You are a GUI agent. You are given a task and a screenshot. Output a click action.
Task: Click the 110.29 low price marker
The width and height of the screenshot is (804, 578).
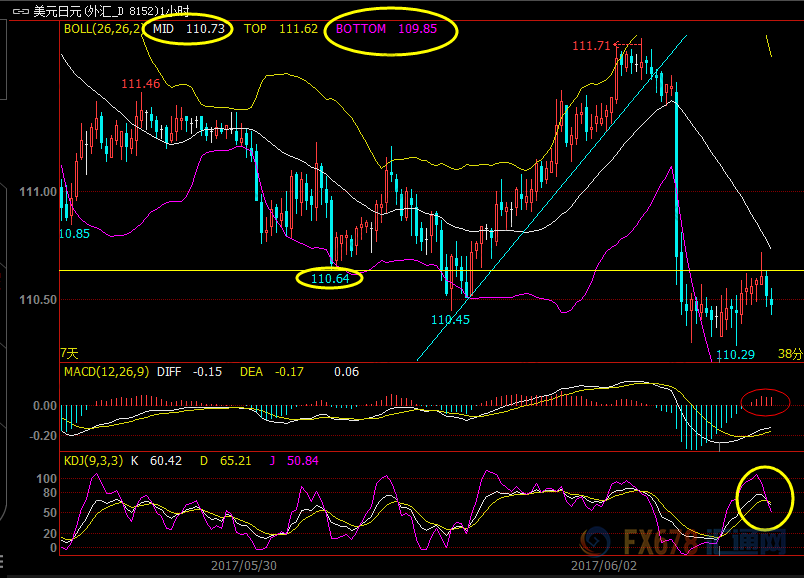[735, 354]
